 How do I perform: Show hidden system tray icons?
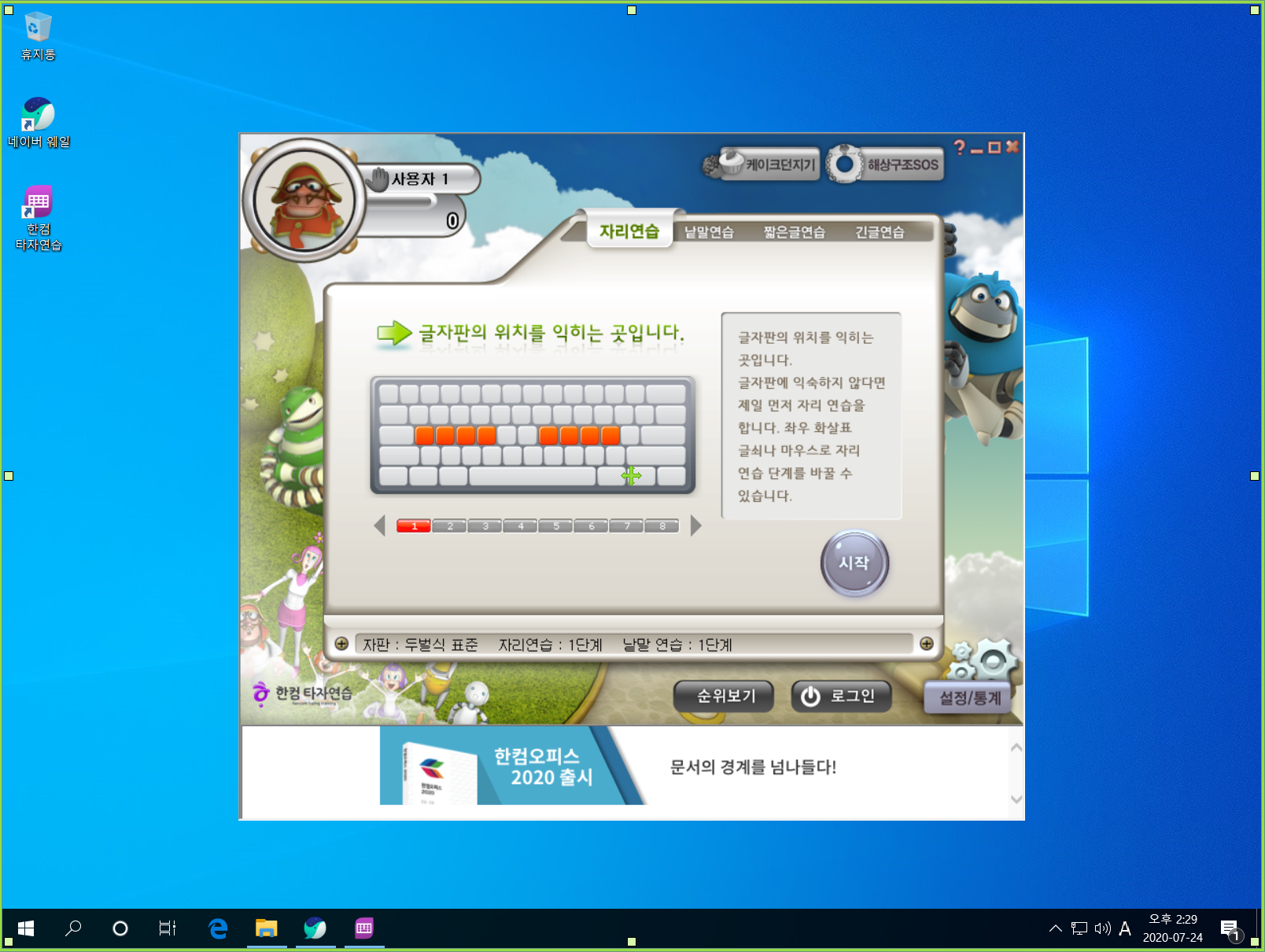tap(1056, 928)
